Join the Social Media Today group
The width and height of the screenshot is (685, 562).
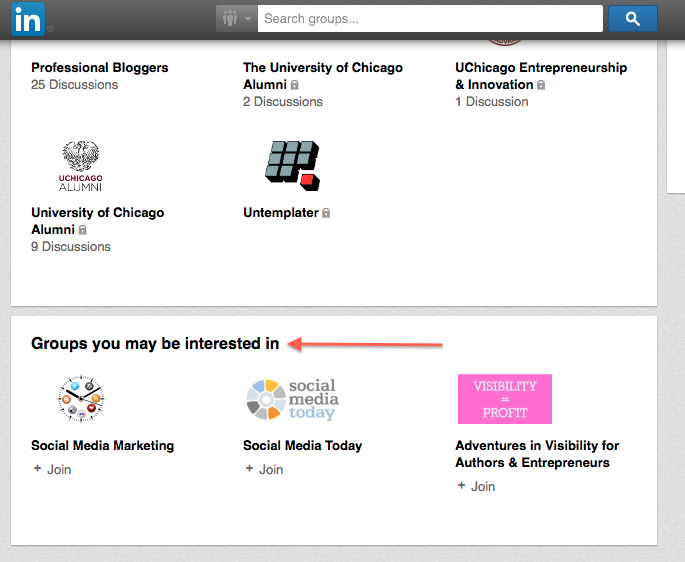click(264, 469)
